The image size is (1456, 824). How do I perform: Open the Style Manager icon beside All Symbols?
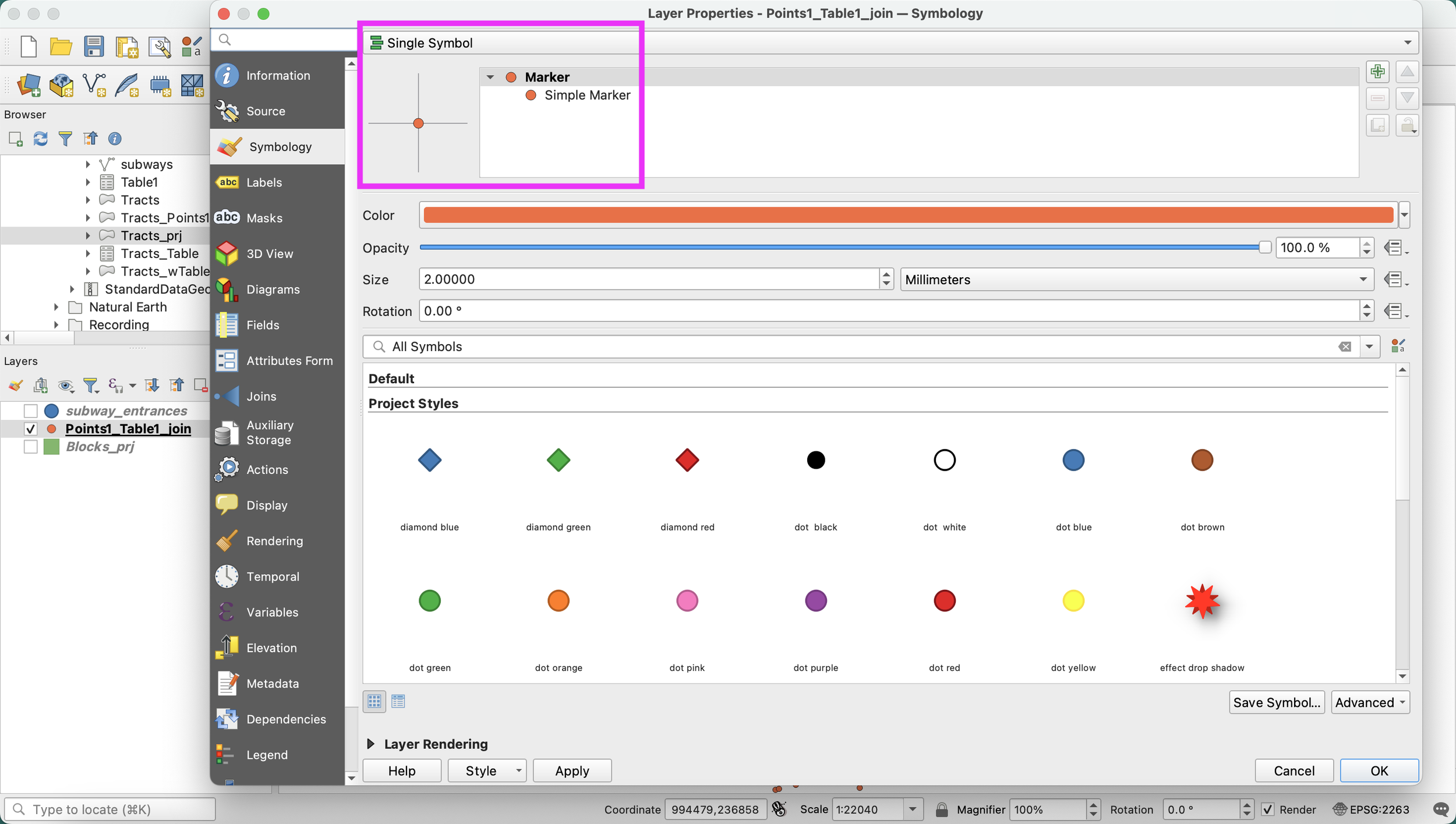pyautogui.click(x=1398, y=346)
